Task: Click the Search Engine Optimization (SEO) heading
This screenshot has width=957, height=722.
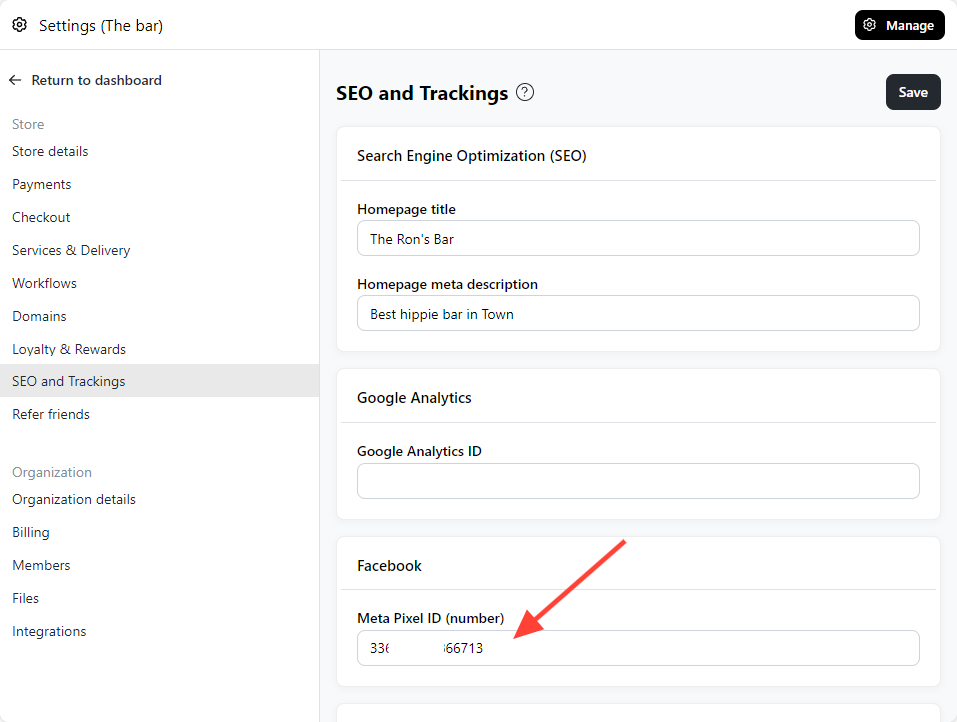Action: coord(471,156)
